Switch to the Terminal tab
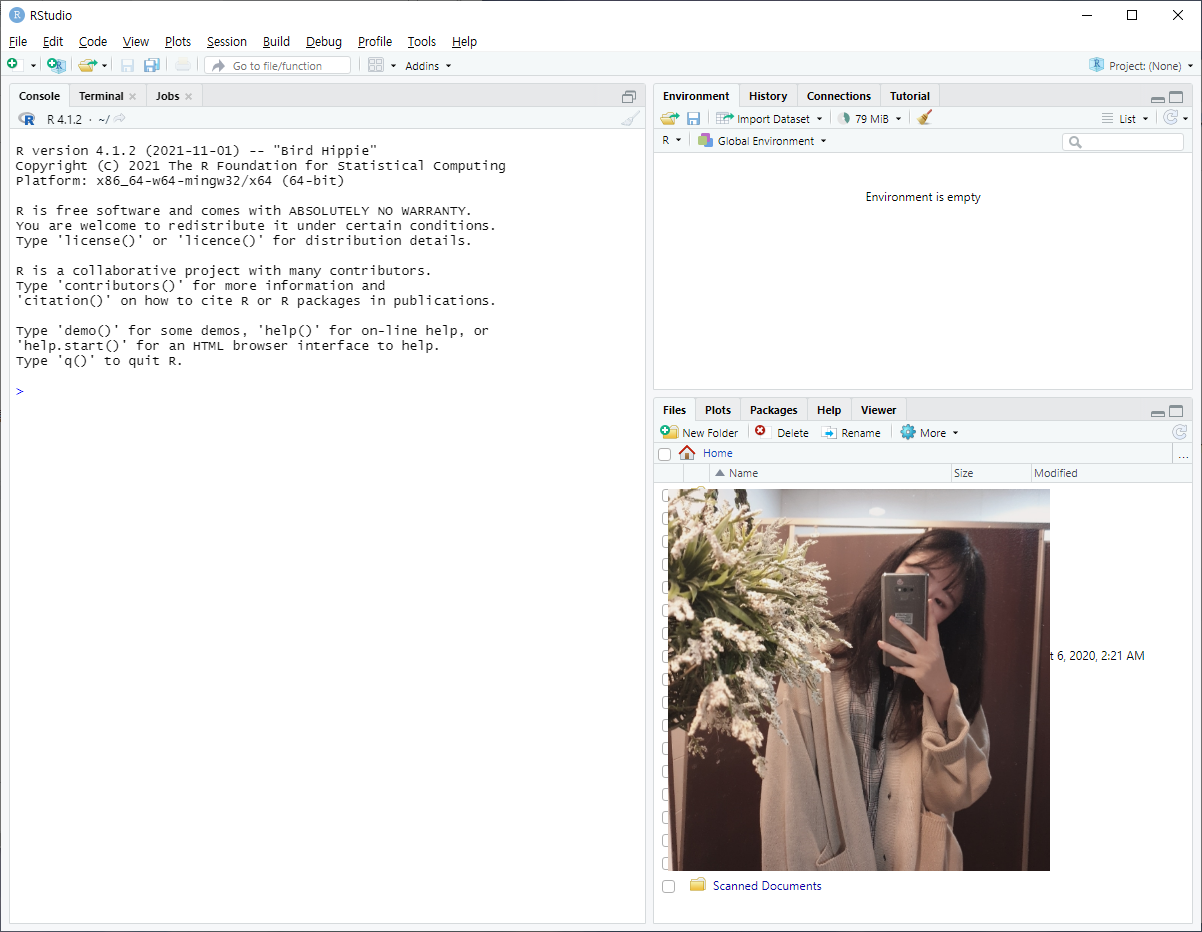The width and height of the screenshot is (1202, 932). pos(101,97)
